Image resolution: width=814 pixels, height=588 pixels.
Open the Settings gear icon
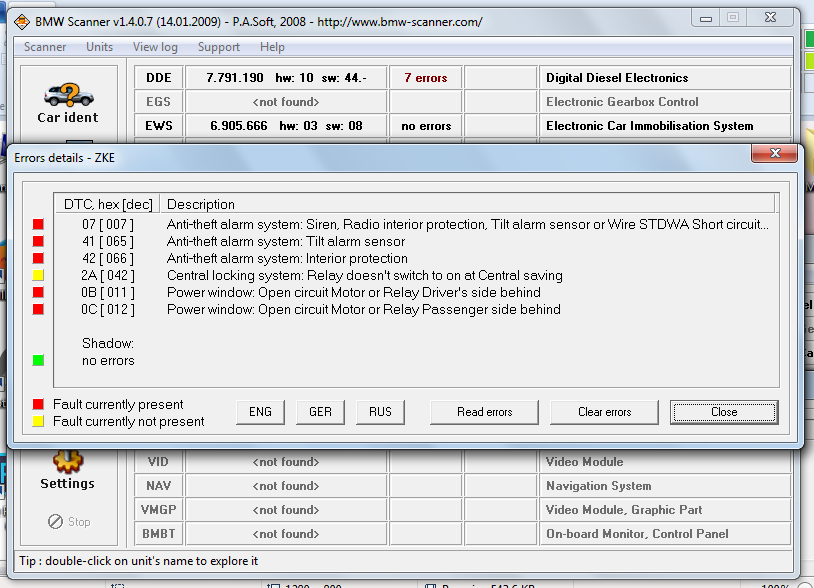point(68,461)
